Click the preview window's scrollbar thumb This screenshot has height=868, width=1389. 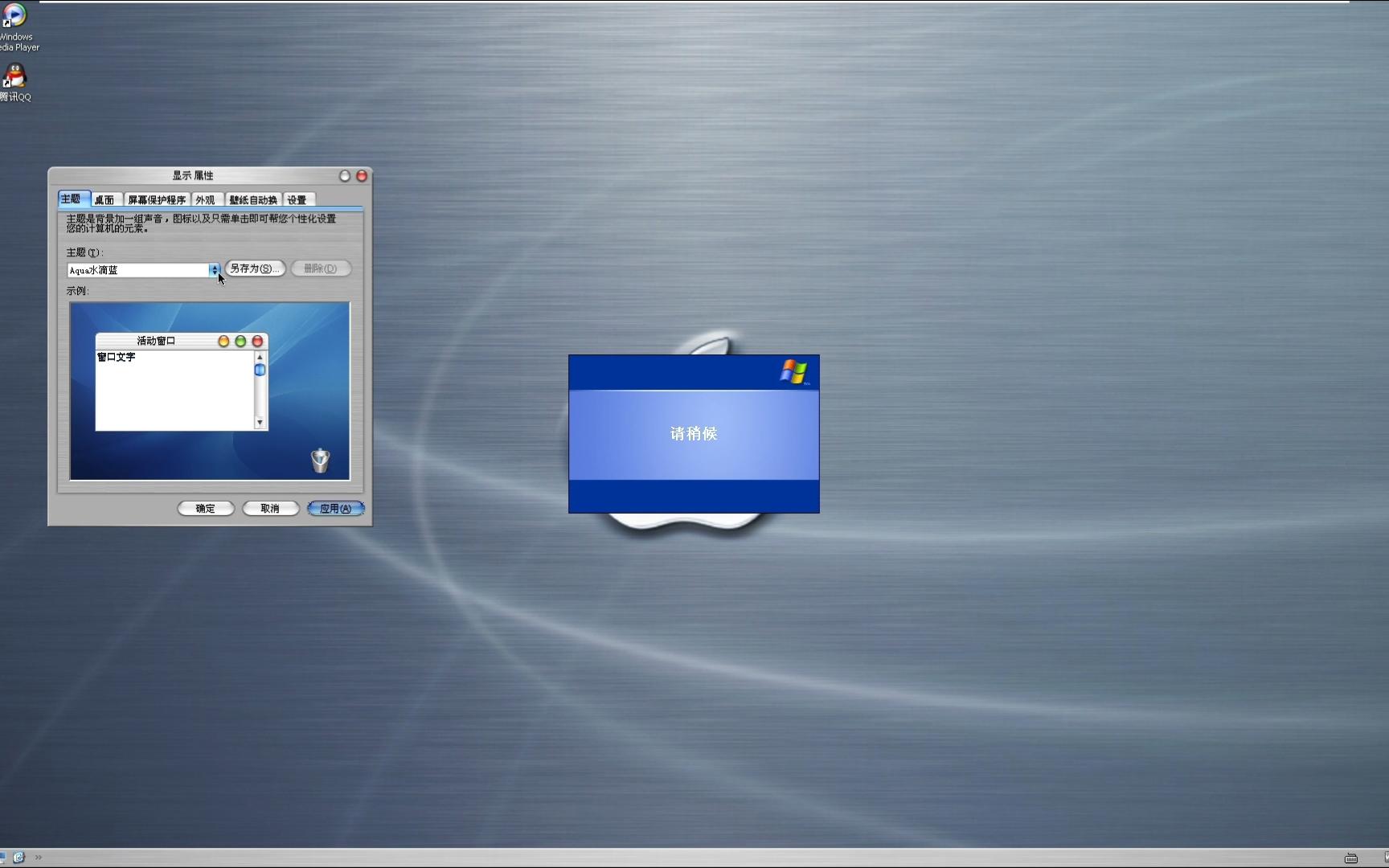pos(260,370)
